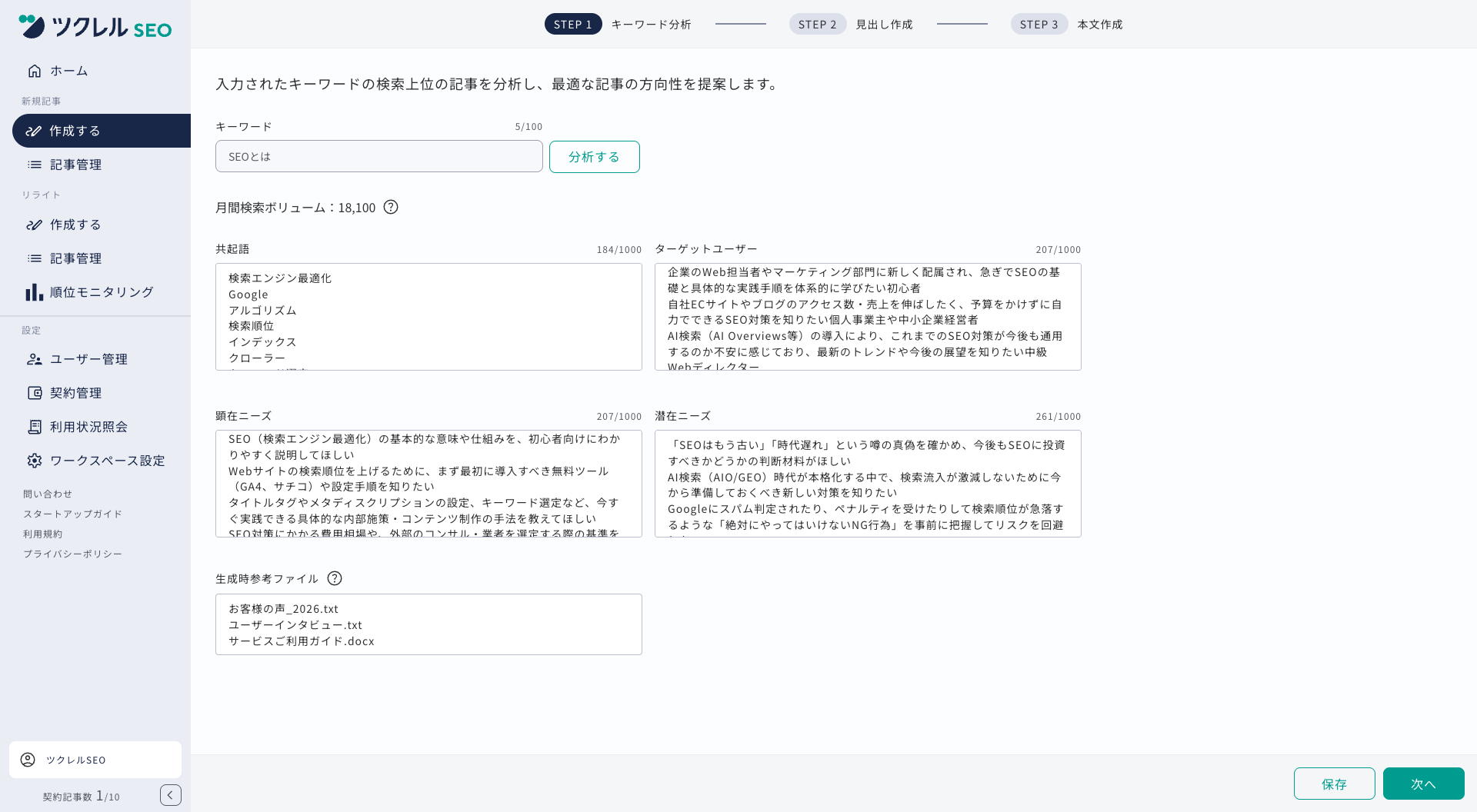Open the ホーム menu item
1477x812 pixels.
[102, 71]
